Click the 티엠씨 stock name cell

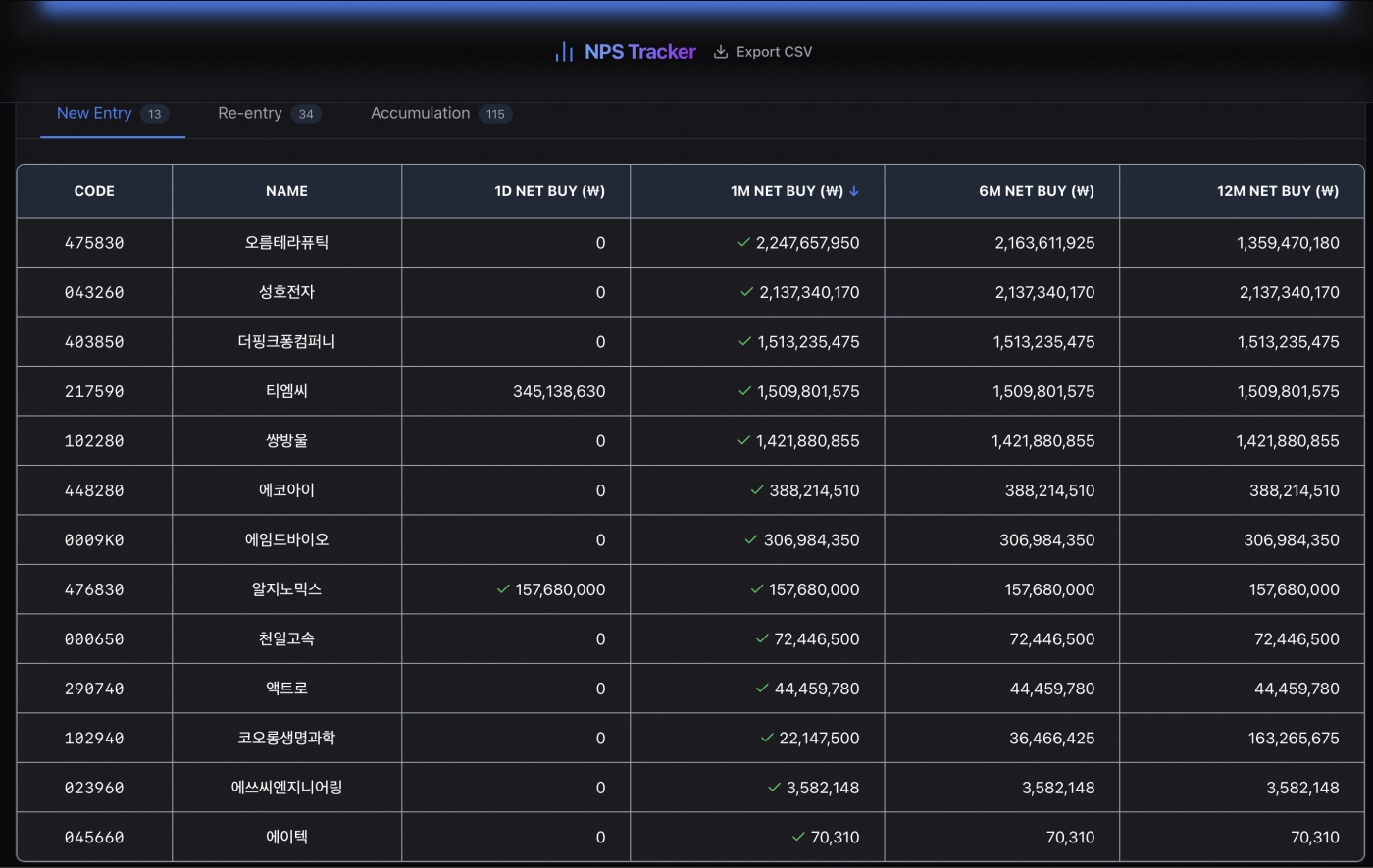click(286, 391)
